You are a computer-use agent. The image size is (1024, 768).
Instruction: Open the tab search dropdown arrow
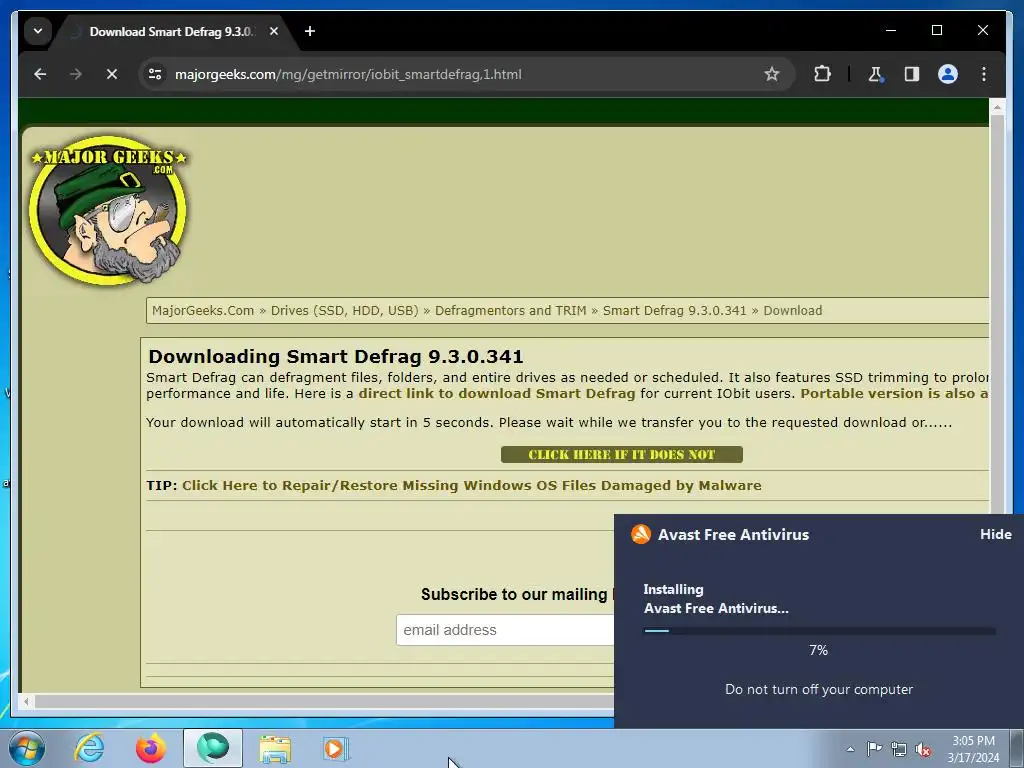click(38, 31)
